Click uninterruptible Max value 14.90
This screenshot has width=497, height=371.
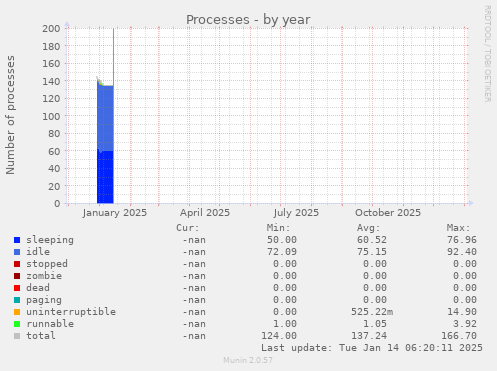[x=462, y=312]
